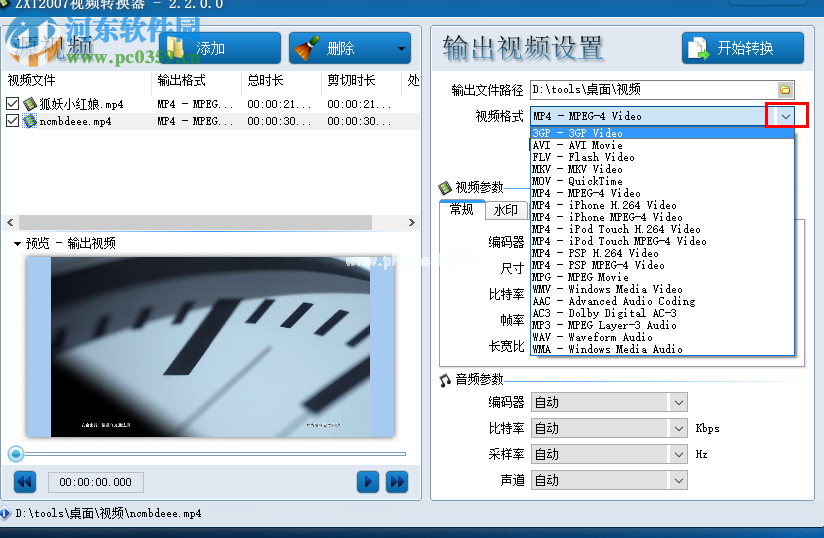This screenshot has width=824, height=538.
Task: Select the 狐妖小红娘.mp4 file row
Action: point(211,104)
